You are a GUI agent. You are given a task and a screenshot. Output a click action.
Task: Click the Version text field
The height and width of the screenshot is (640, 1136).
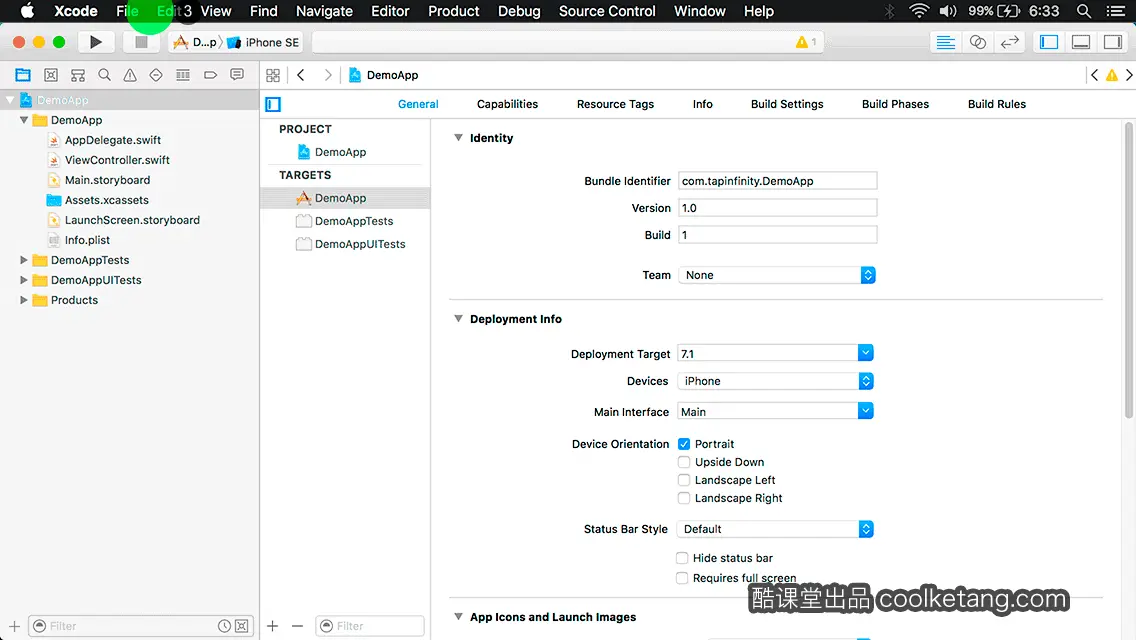(777, 208)
